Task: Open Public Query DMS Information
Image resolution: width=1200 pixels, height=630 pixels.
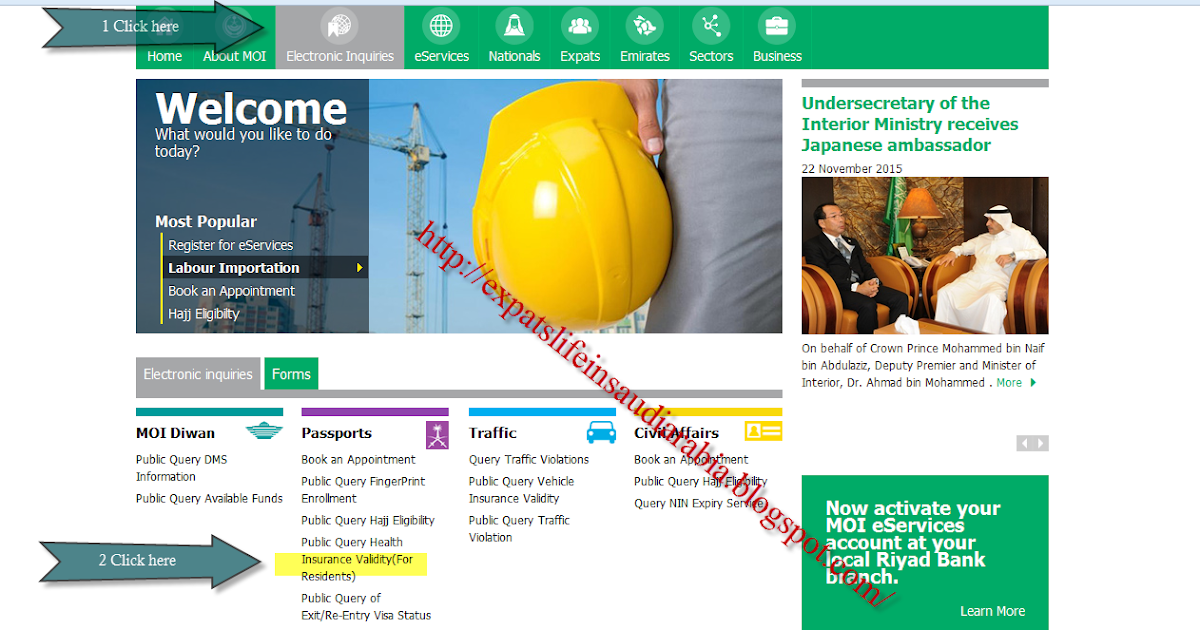Action: pos(182,468)
